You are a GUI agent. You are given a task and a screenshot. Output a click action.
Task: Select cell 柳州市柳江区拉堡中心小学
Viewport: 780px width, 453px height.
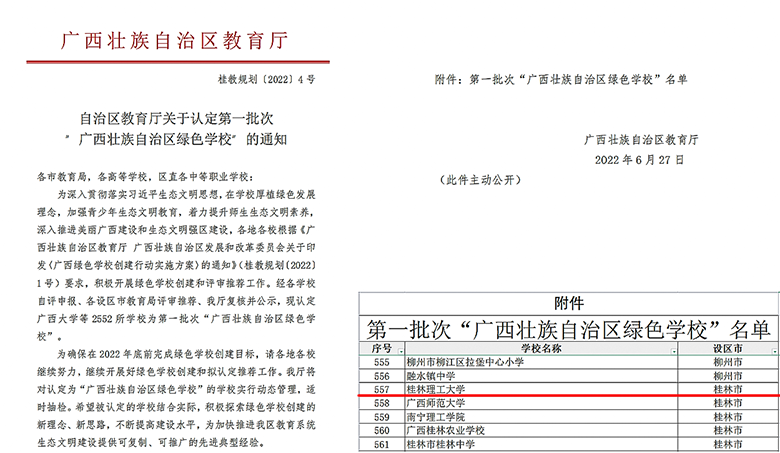pos(541,362)
